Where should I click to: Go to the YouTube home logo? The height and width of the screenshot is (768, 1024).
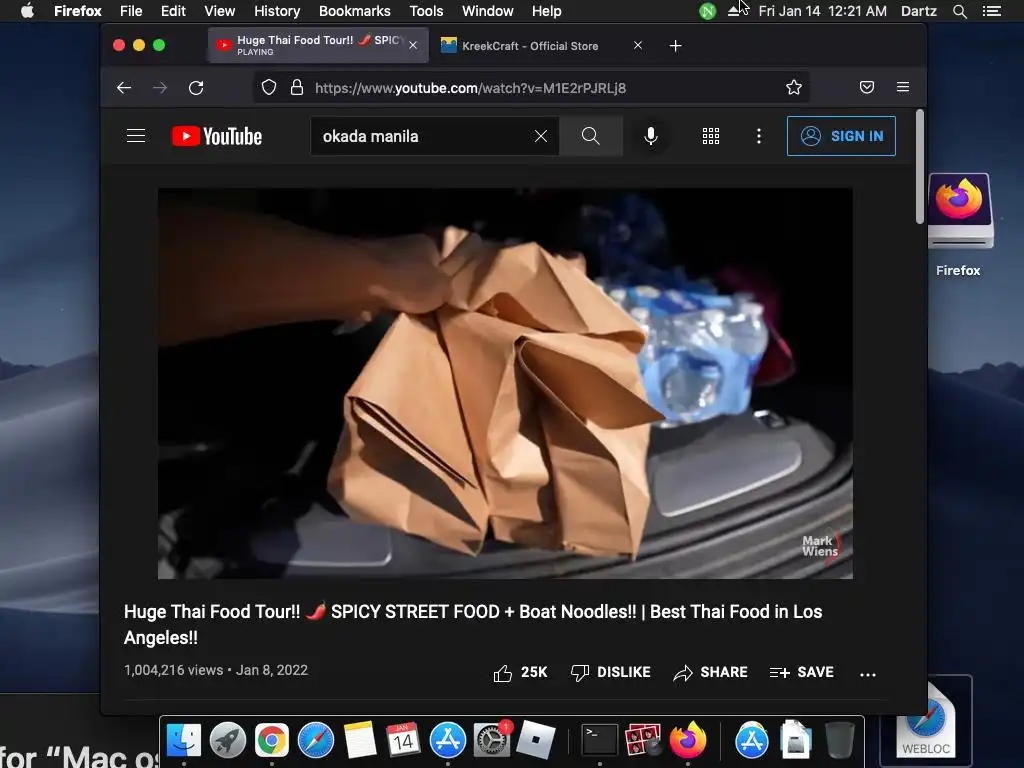[x=217, y=136]
